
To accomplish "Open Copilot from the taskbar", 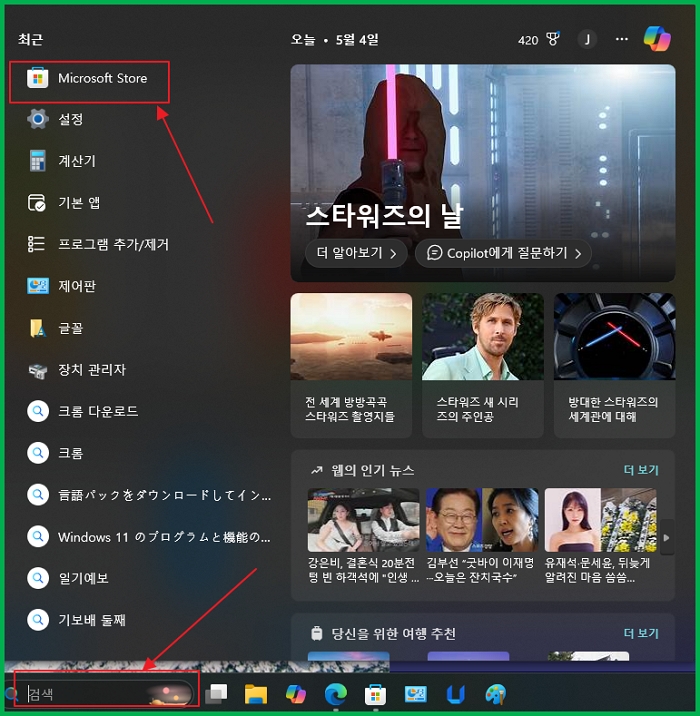I will tap(295, 694).
